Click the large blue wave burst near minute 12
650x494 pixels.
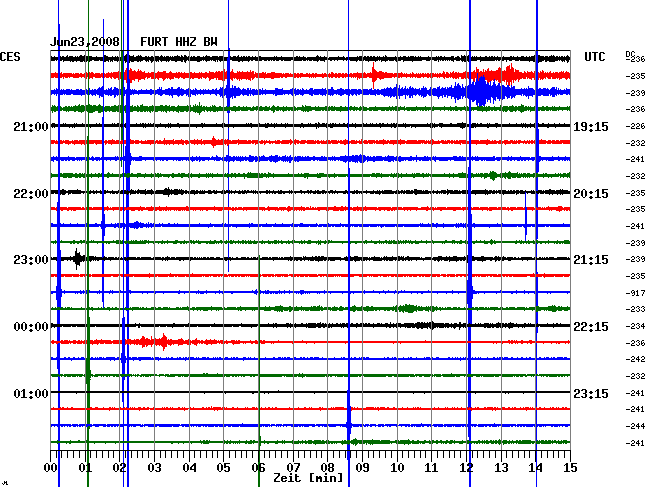coord(480,92)
